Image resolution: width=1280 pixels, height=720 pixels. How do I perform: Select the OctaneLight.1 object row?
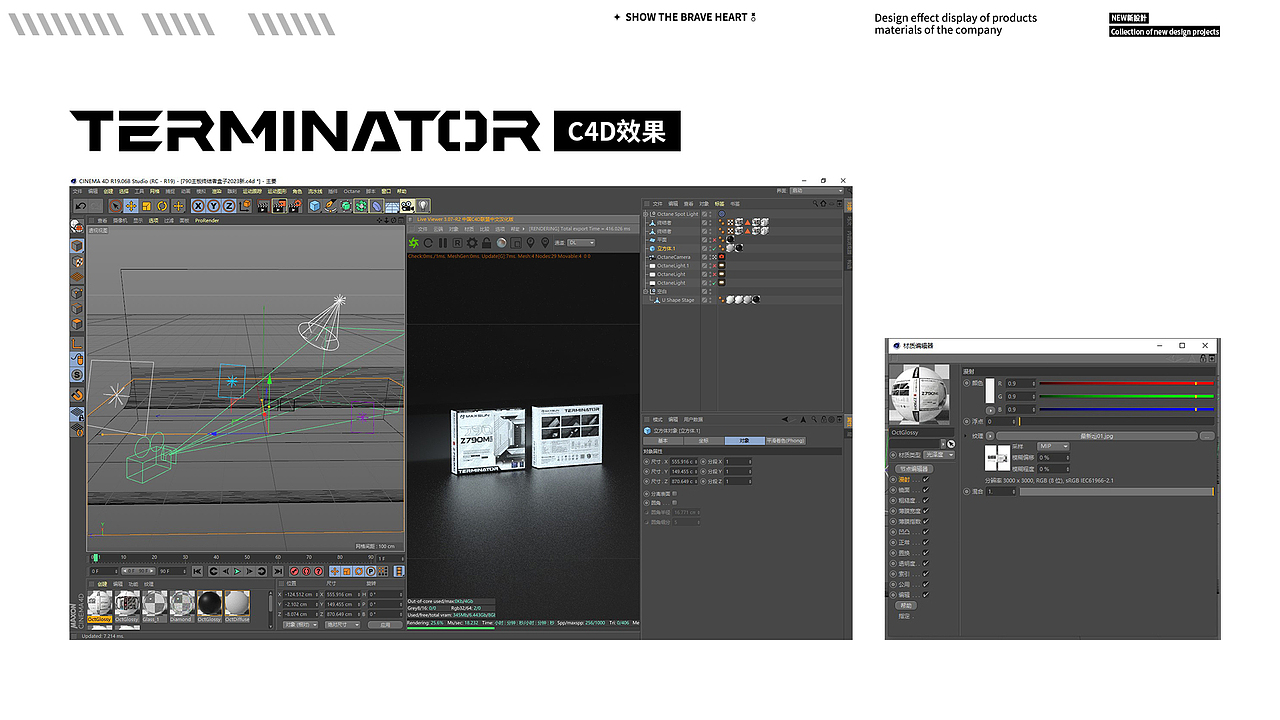672,266
